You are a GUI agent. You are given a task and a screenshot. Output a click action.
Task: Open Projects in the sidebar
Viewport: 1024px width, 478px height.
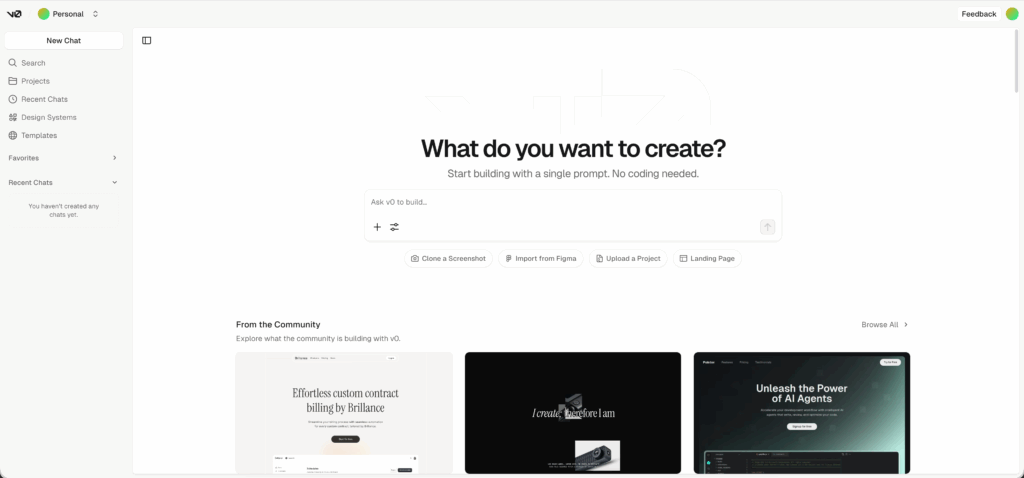point(35,81)
